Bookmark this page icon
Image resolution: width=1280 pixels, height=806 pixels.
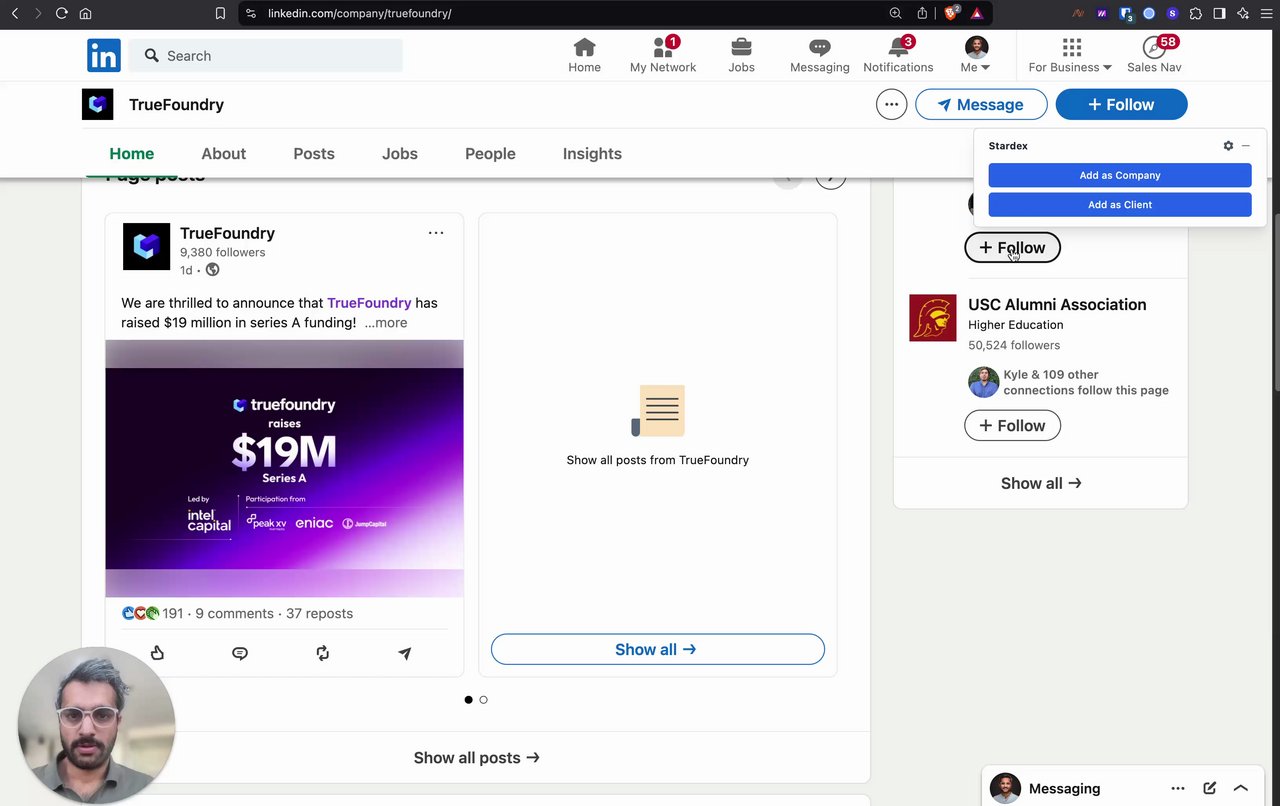(x=220, y=13)
